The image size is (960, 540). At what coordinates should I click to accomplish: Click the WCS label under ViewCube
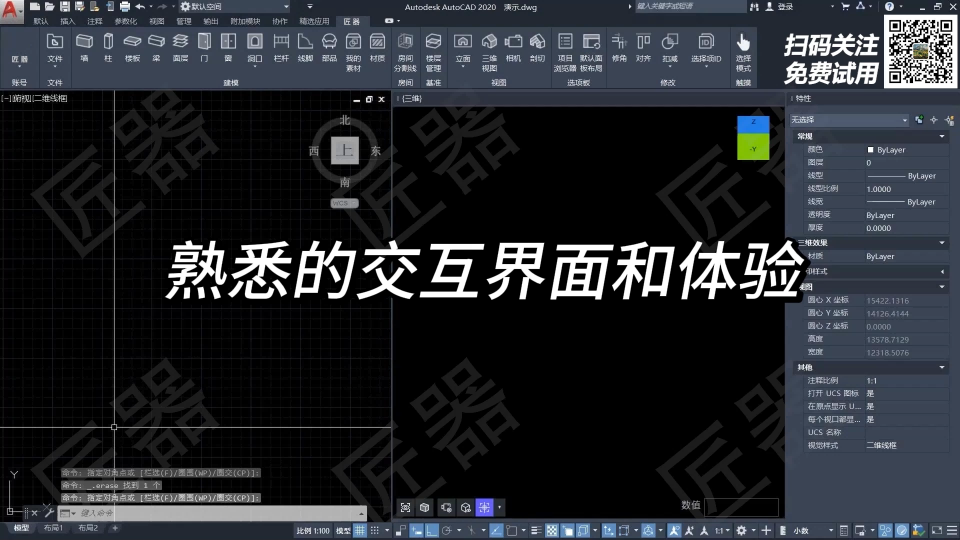(344, 203)
